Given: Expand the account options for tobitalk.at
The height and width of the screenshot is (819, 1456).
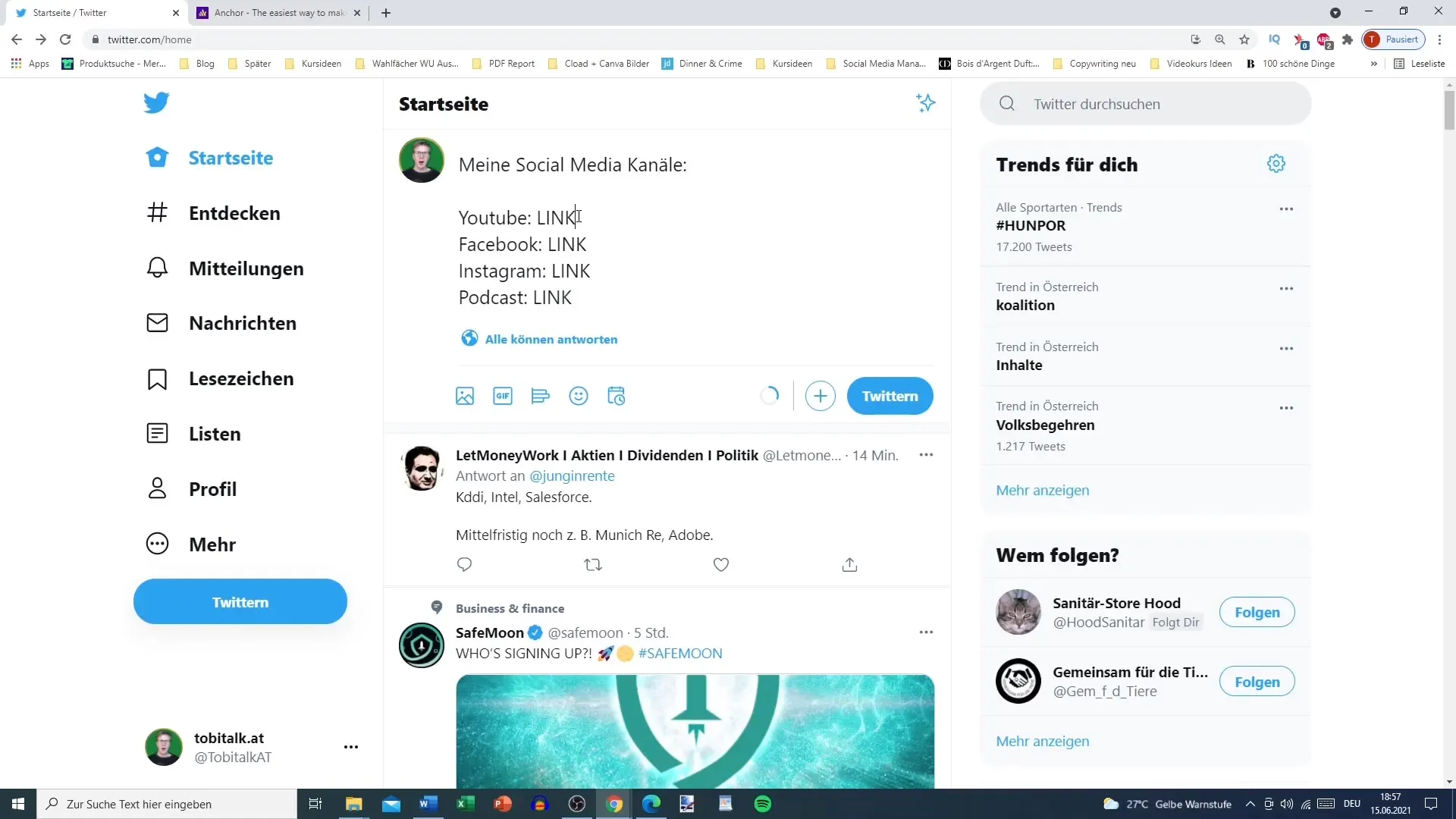Looking at the screenshot, I should (351, 747).
